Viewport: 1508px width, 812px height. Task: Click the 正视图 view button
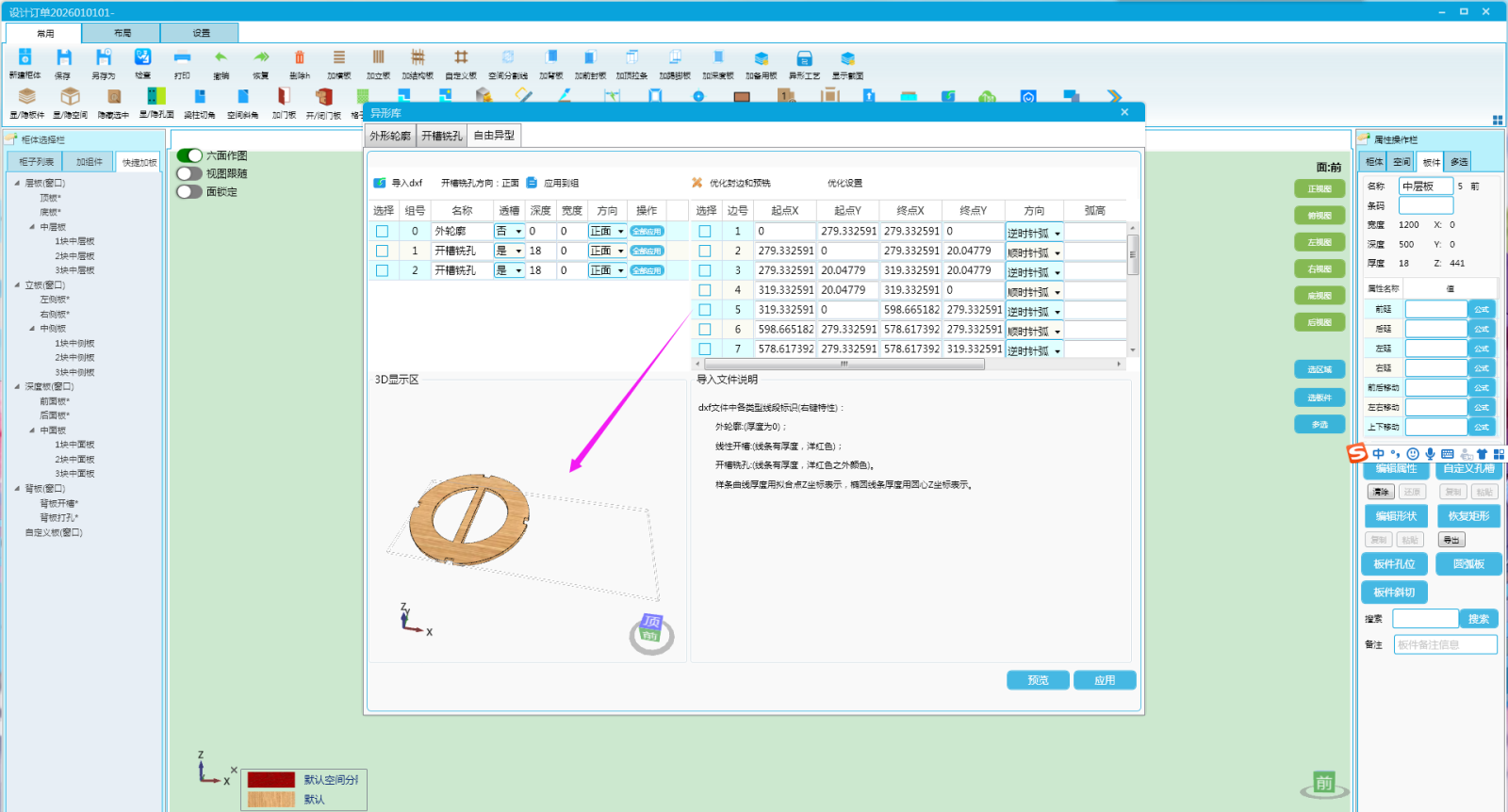click(x=1319, y=188)
